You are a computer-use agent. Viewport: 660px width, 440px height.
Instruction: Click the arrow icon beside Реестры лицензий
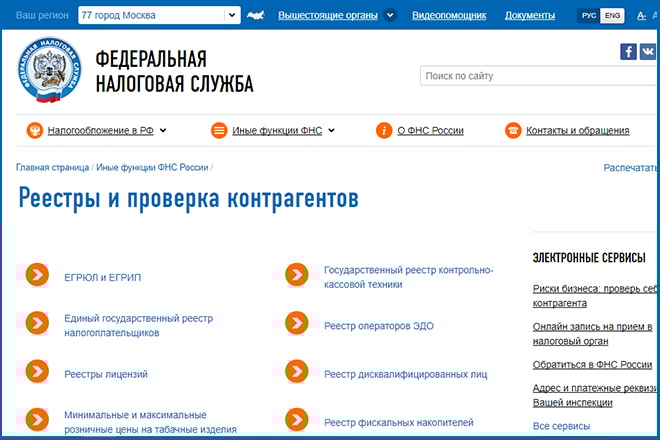point(37,373)
